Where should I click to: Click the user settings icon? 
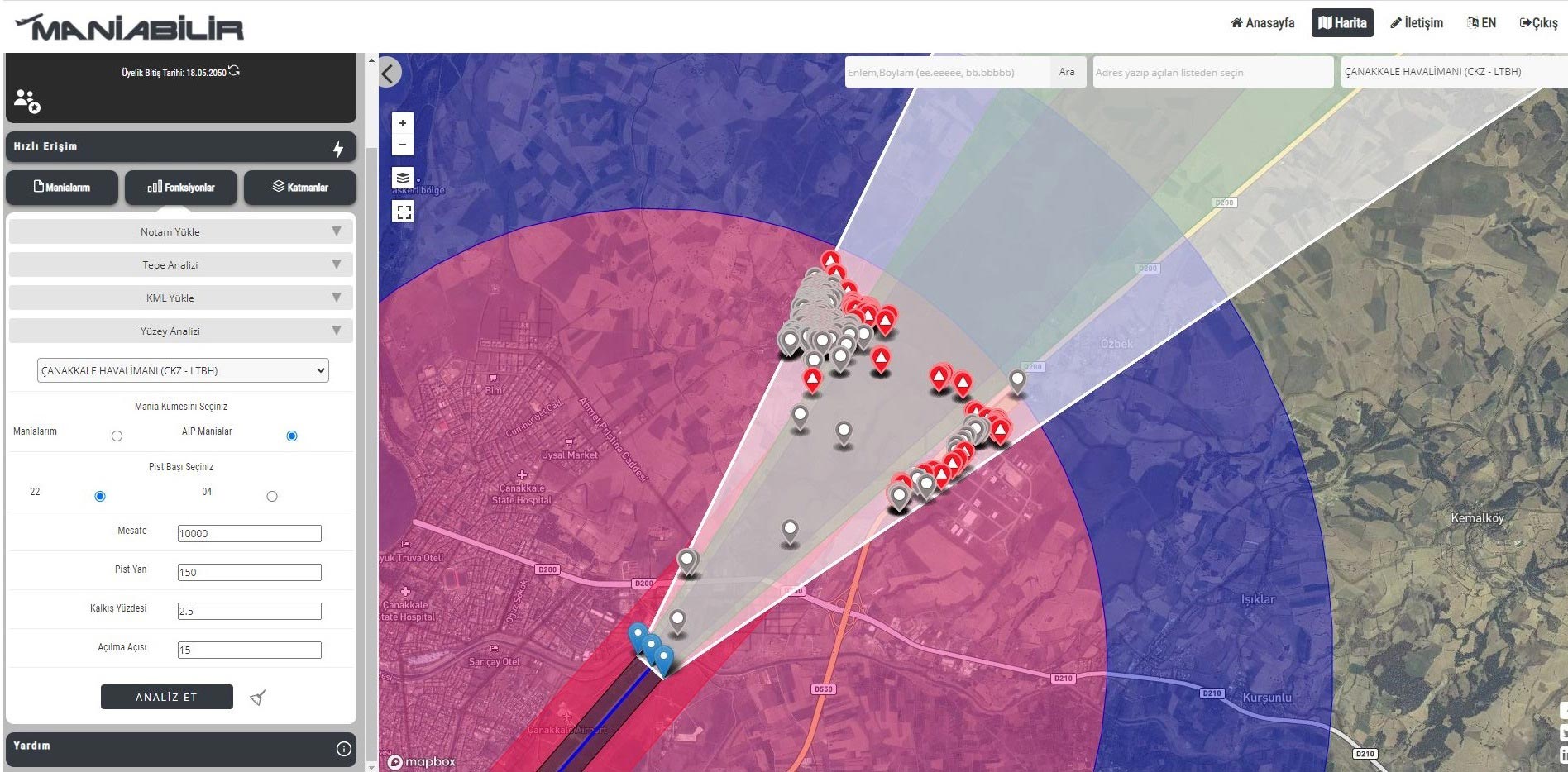[x=26, y=101]
